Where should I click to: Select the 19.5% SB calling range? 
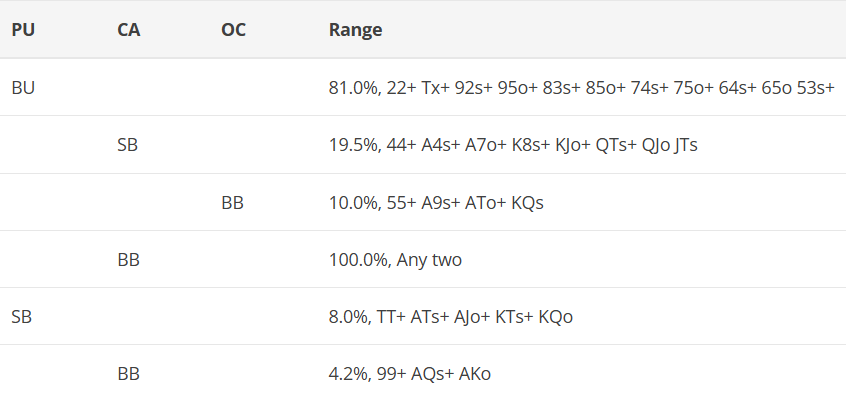[513, 145]
